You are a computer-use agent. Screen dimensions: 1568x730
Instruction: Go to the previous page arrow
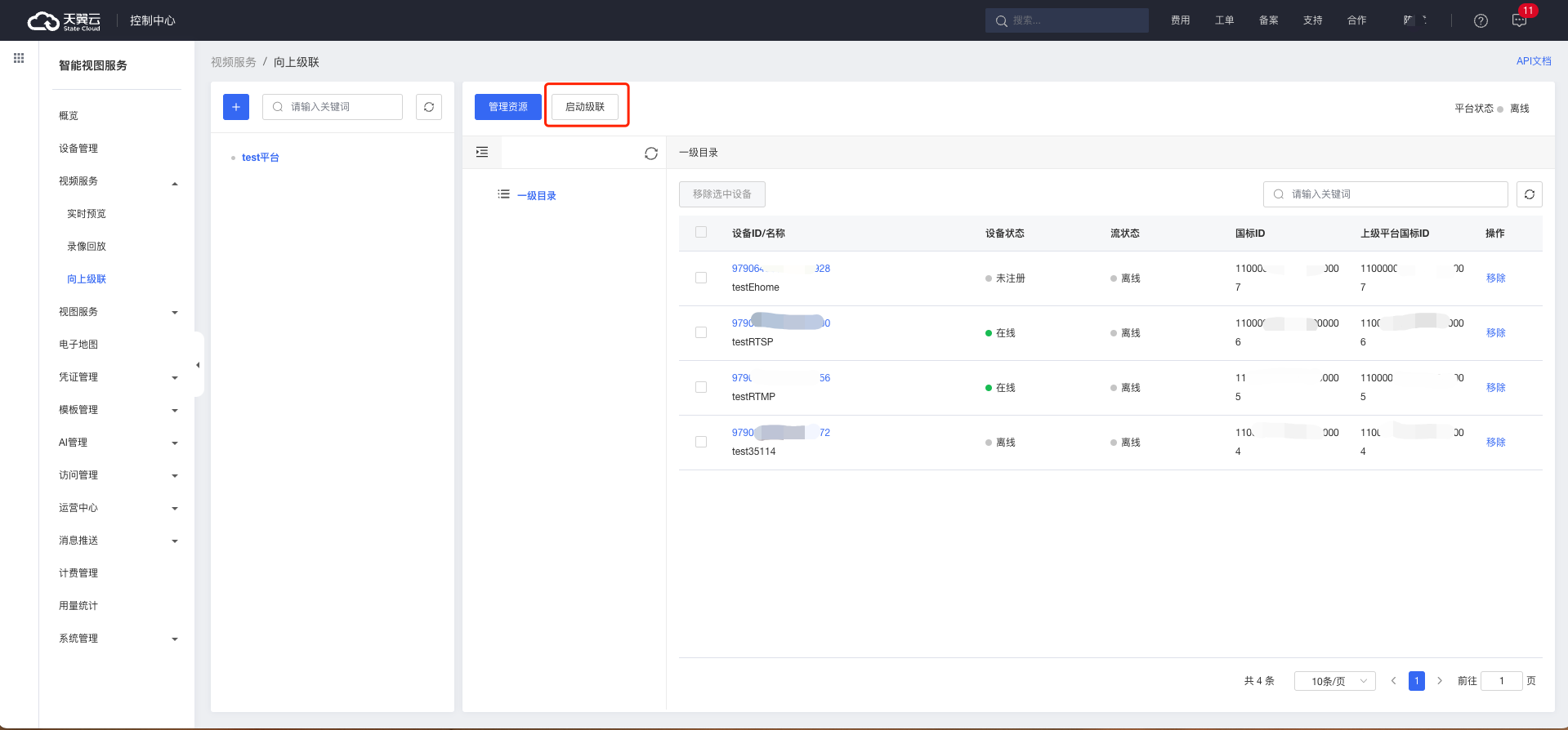coord(1394,681)
